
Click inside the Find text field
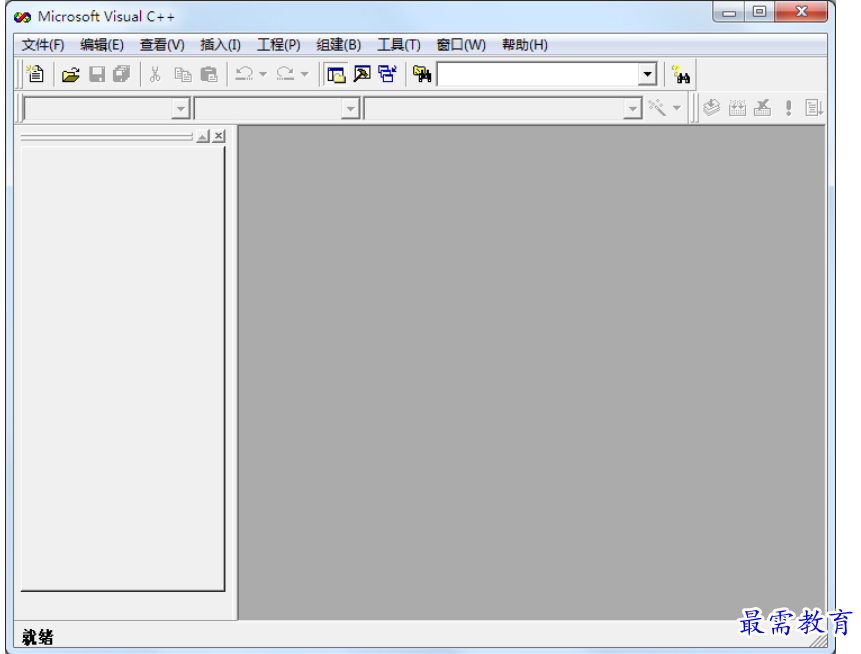538,74
